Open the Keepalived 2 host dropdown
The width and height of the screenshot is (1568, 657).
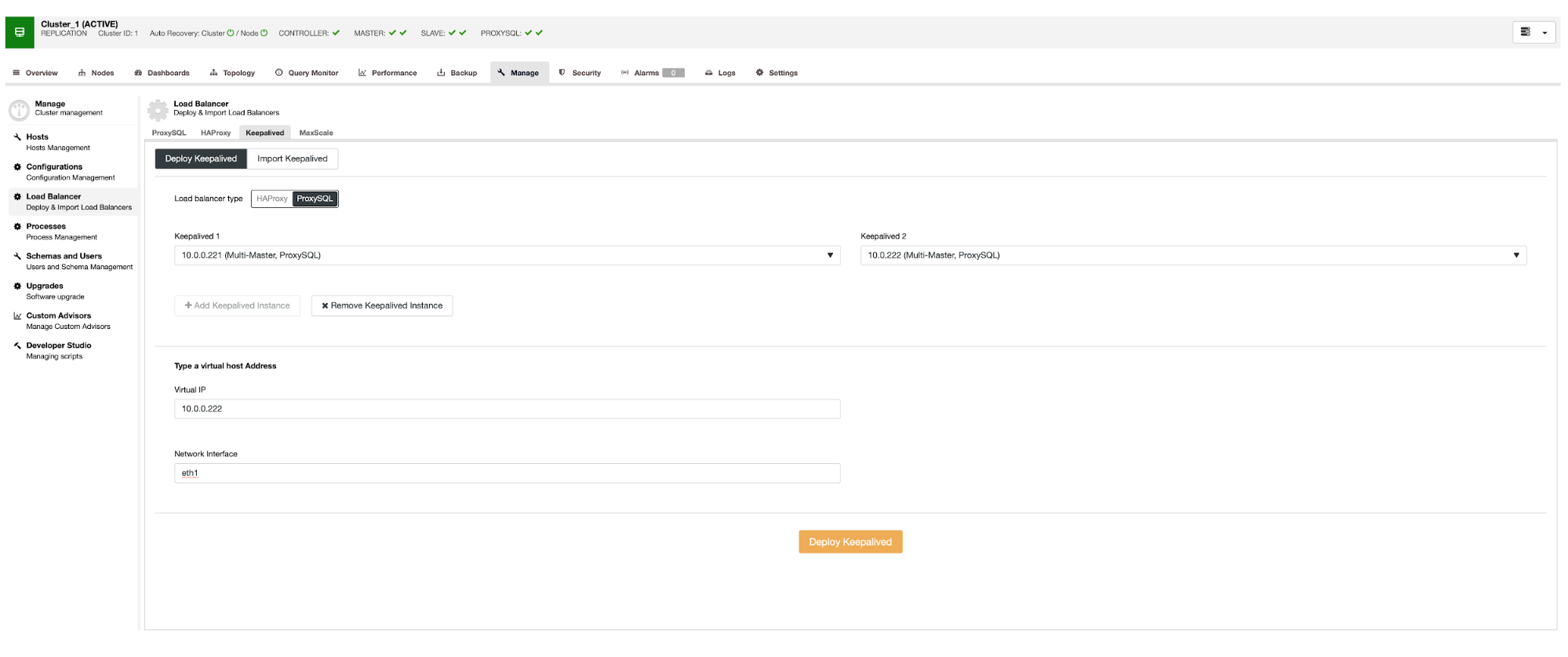click(1193, 255)
